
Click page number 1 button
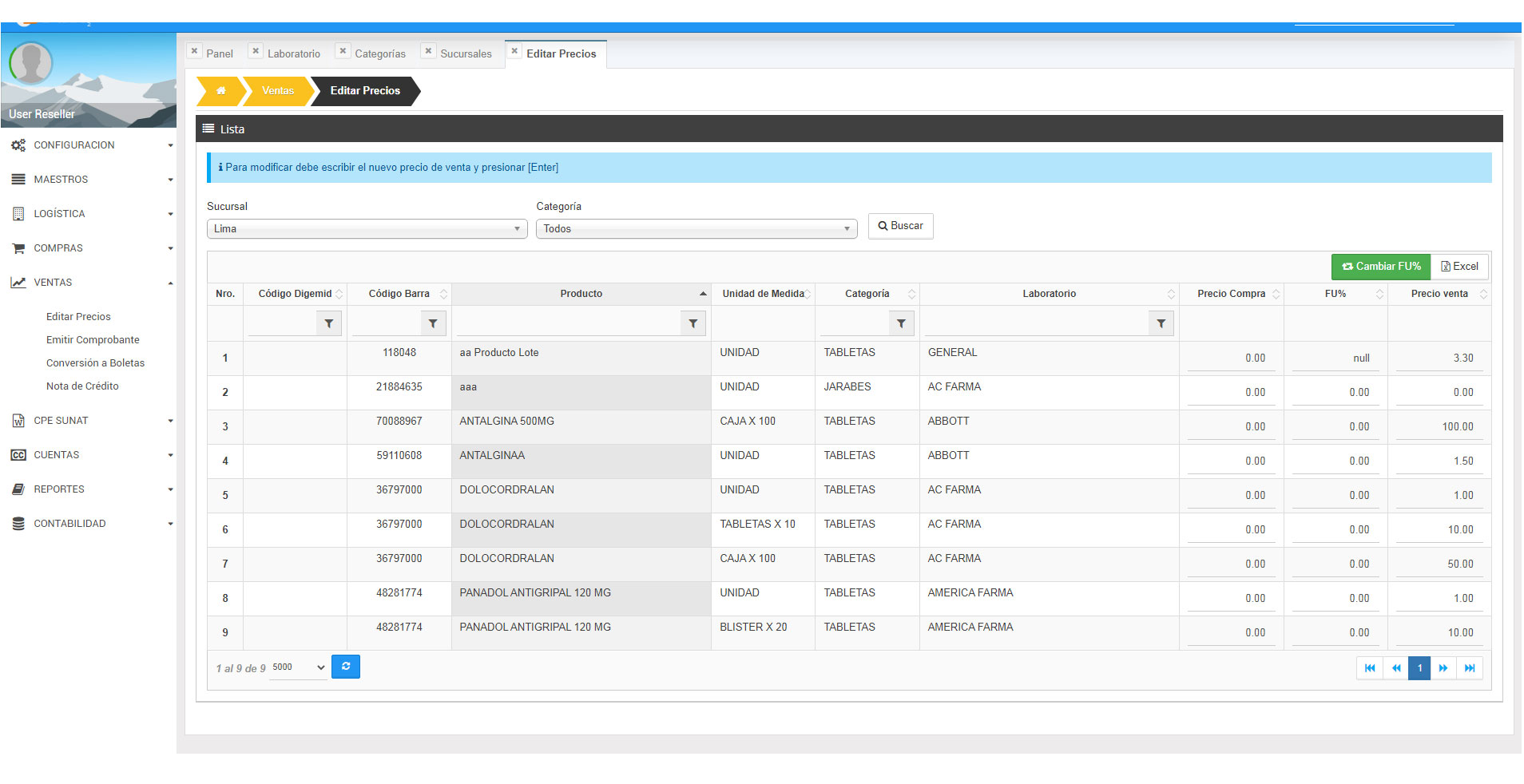1419,668
